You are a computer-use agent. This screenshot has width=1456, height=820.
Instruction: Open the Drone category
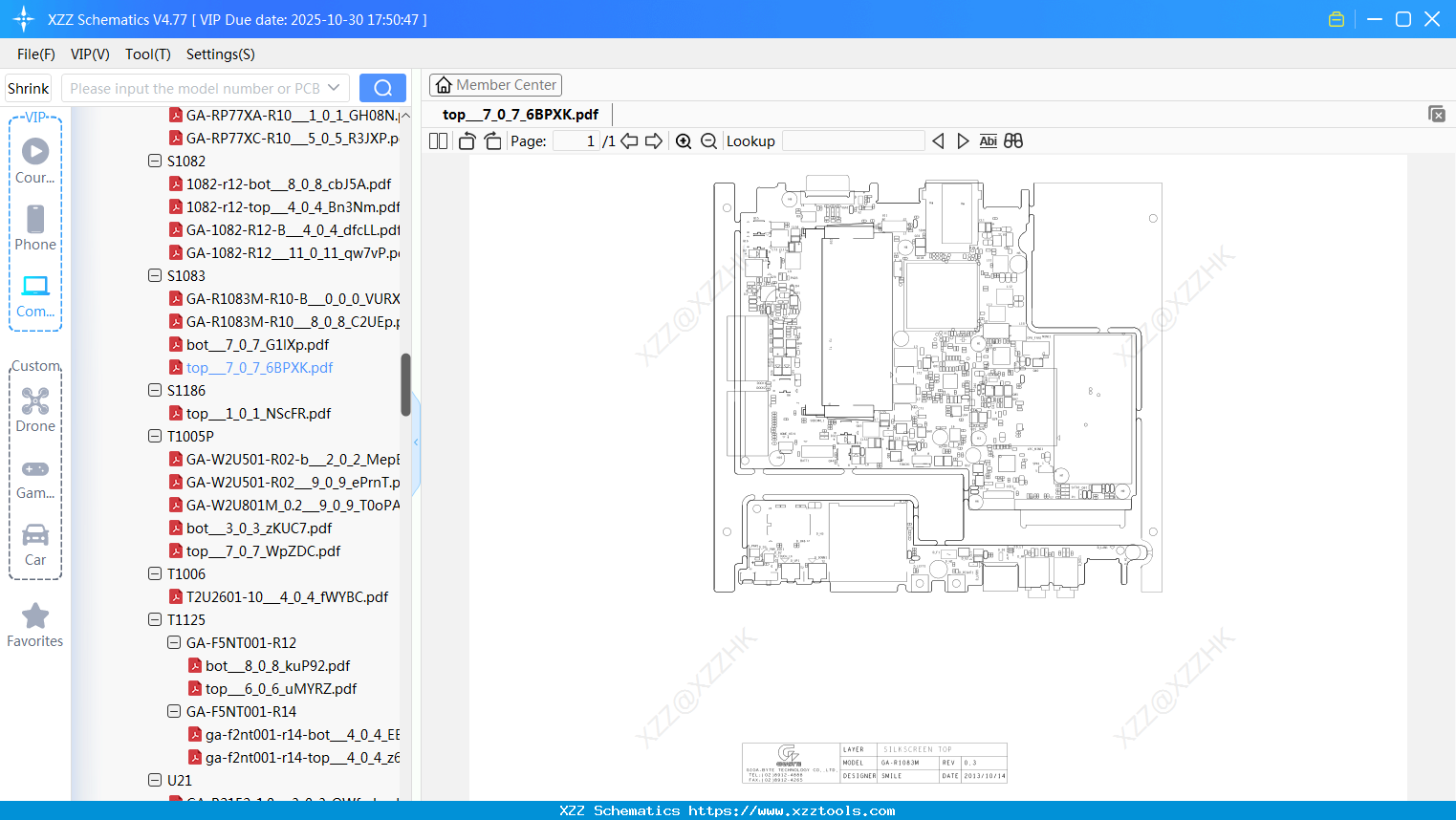click(x=35, y=409)
